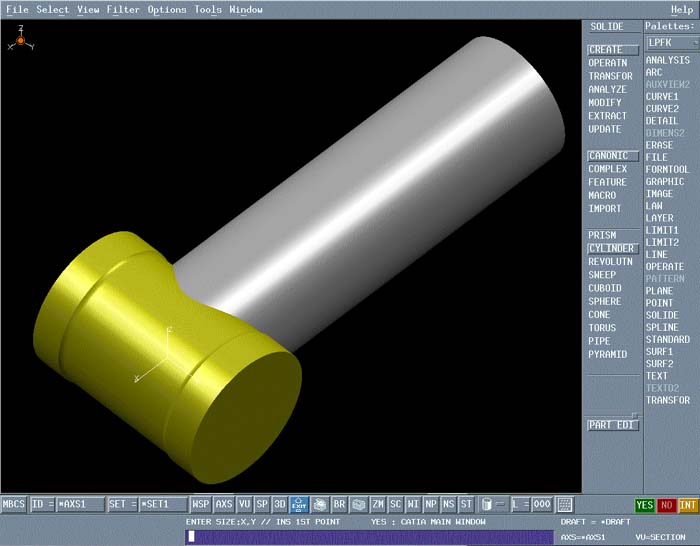Click the blue command input bar
The image size is (700, 546).
pyautogui.click(x=370, y=536)
